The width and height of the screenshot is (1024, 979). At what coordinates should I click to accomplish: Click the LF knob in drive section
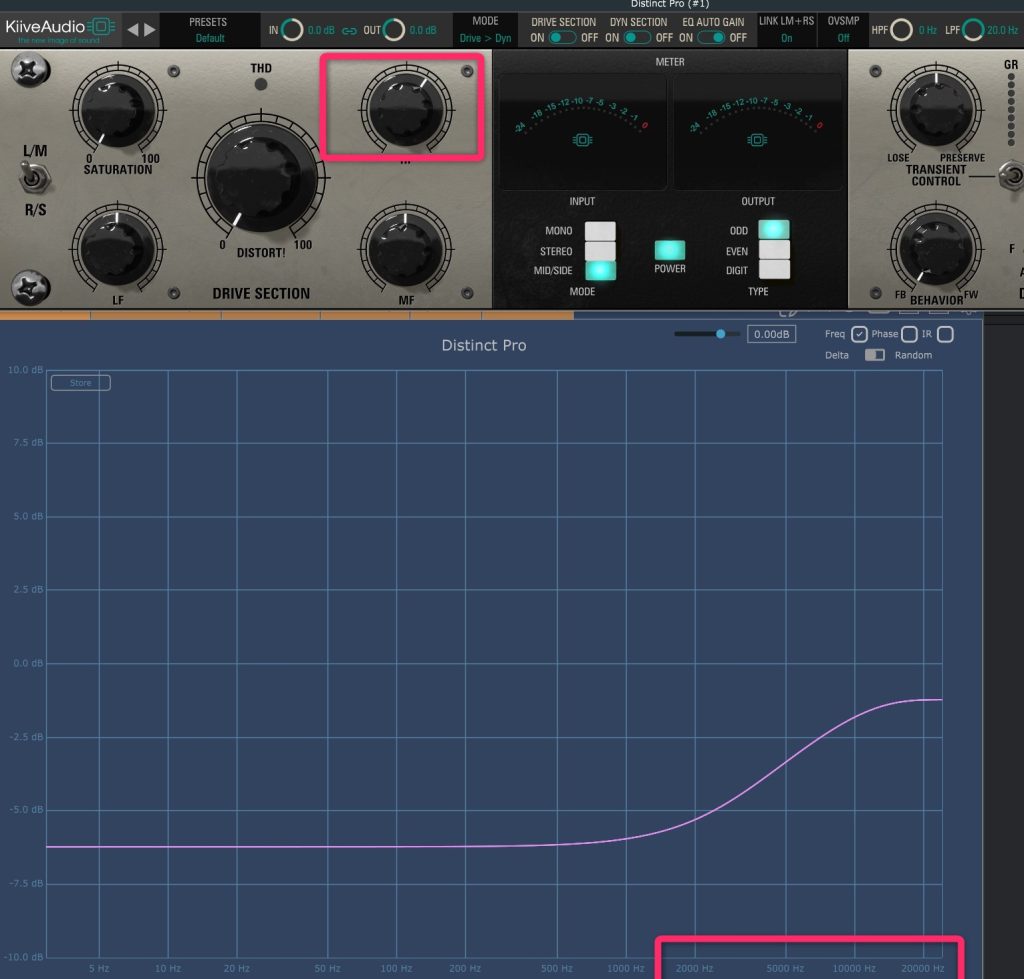[118, 246]
